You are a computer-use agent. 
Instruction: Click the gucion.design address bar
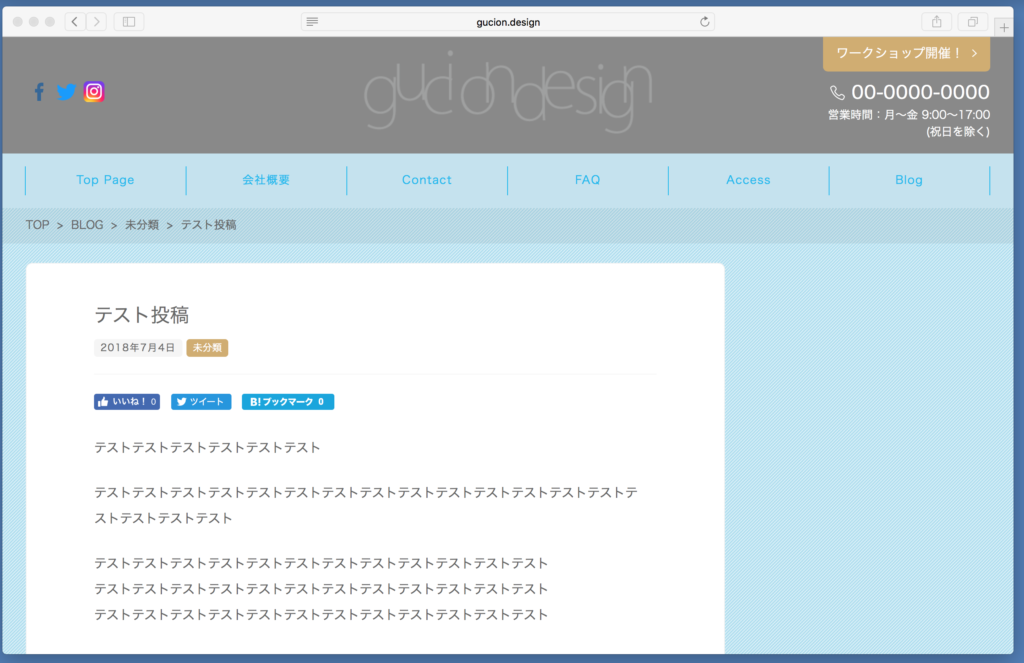point(508,22)
